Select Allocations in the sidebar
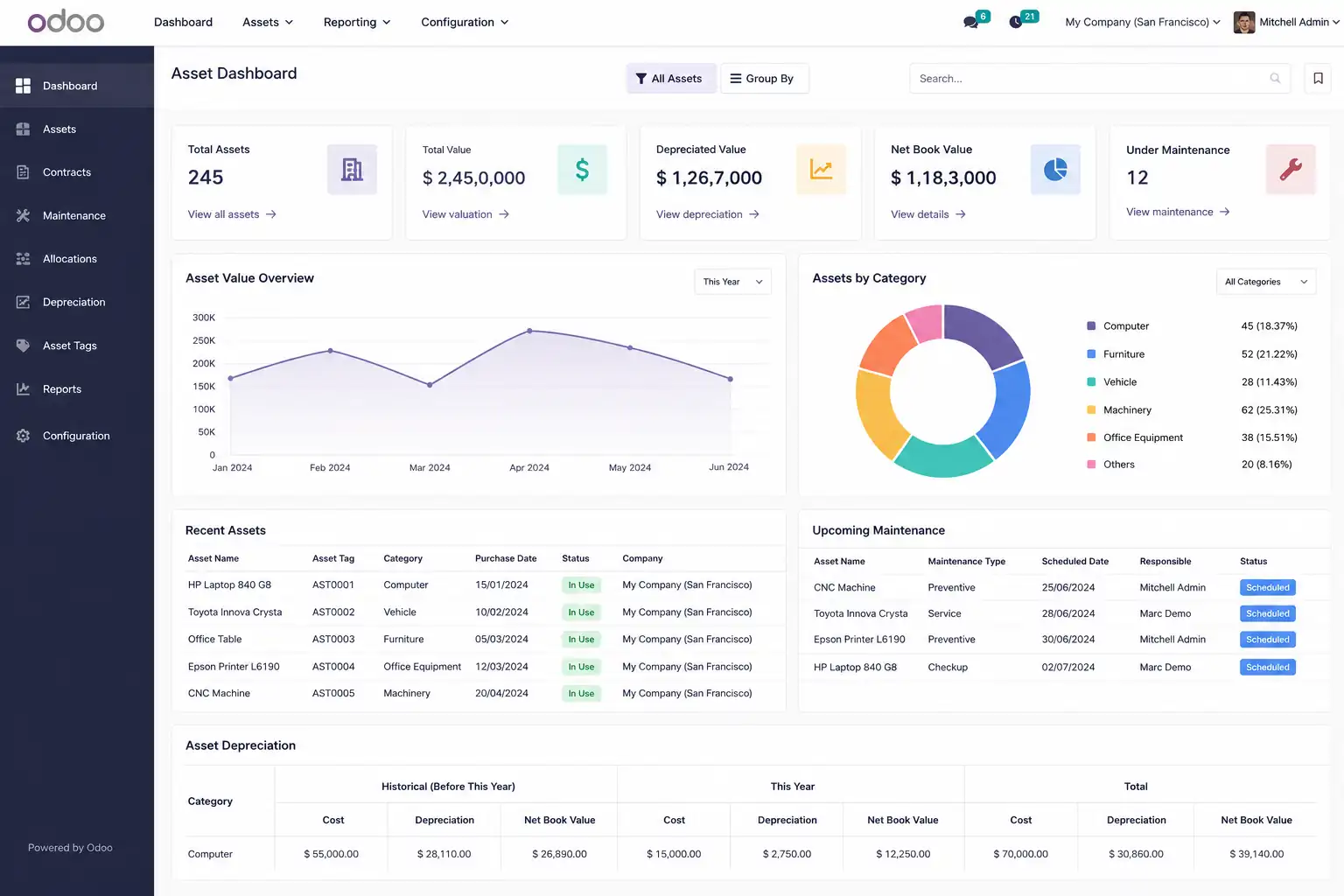The image size is (1344, 896). click(x=77, y=259)
